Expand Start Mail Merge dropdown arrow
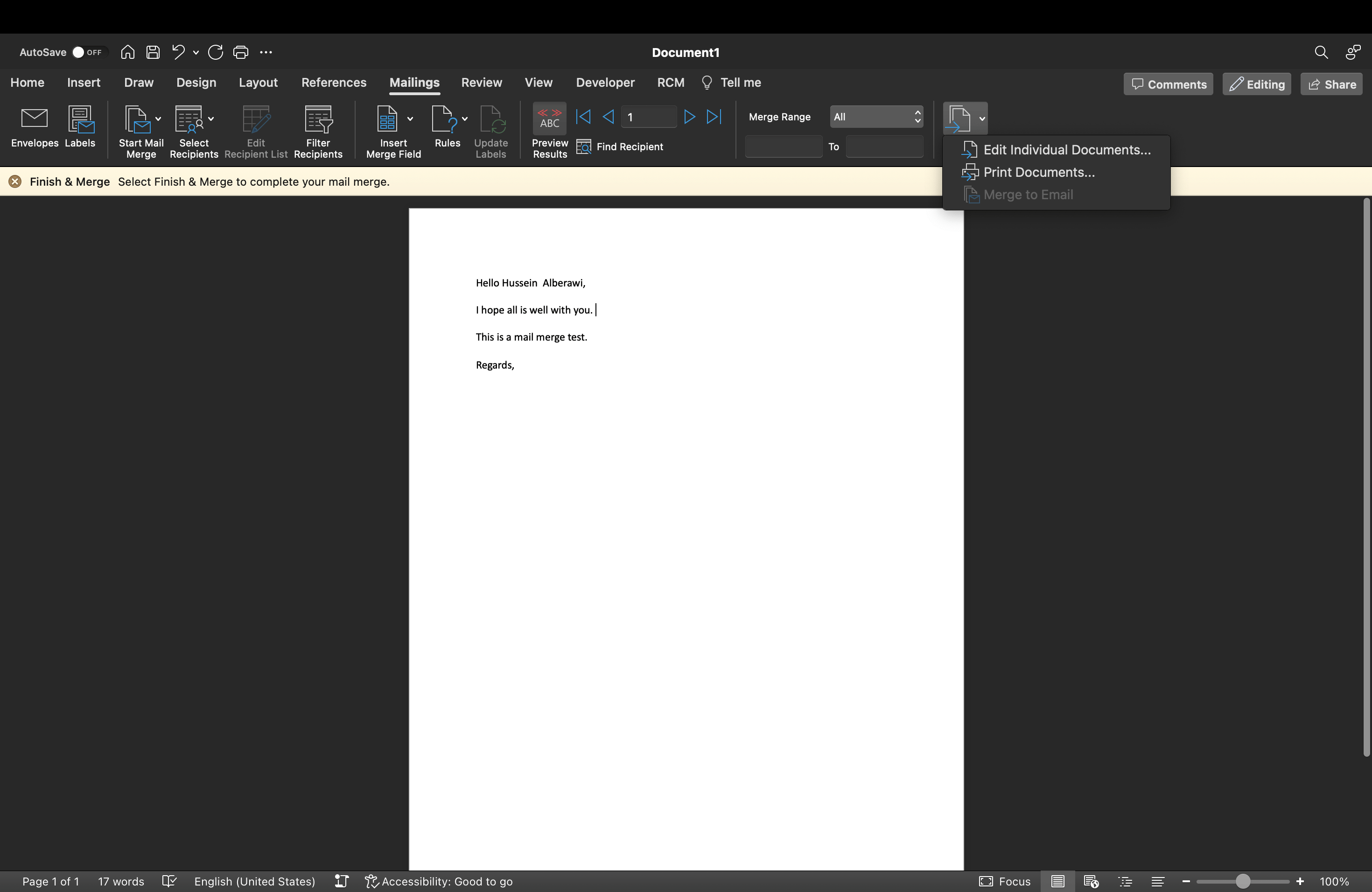 158,118
